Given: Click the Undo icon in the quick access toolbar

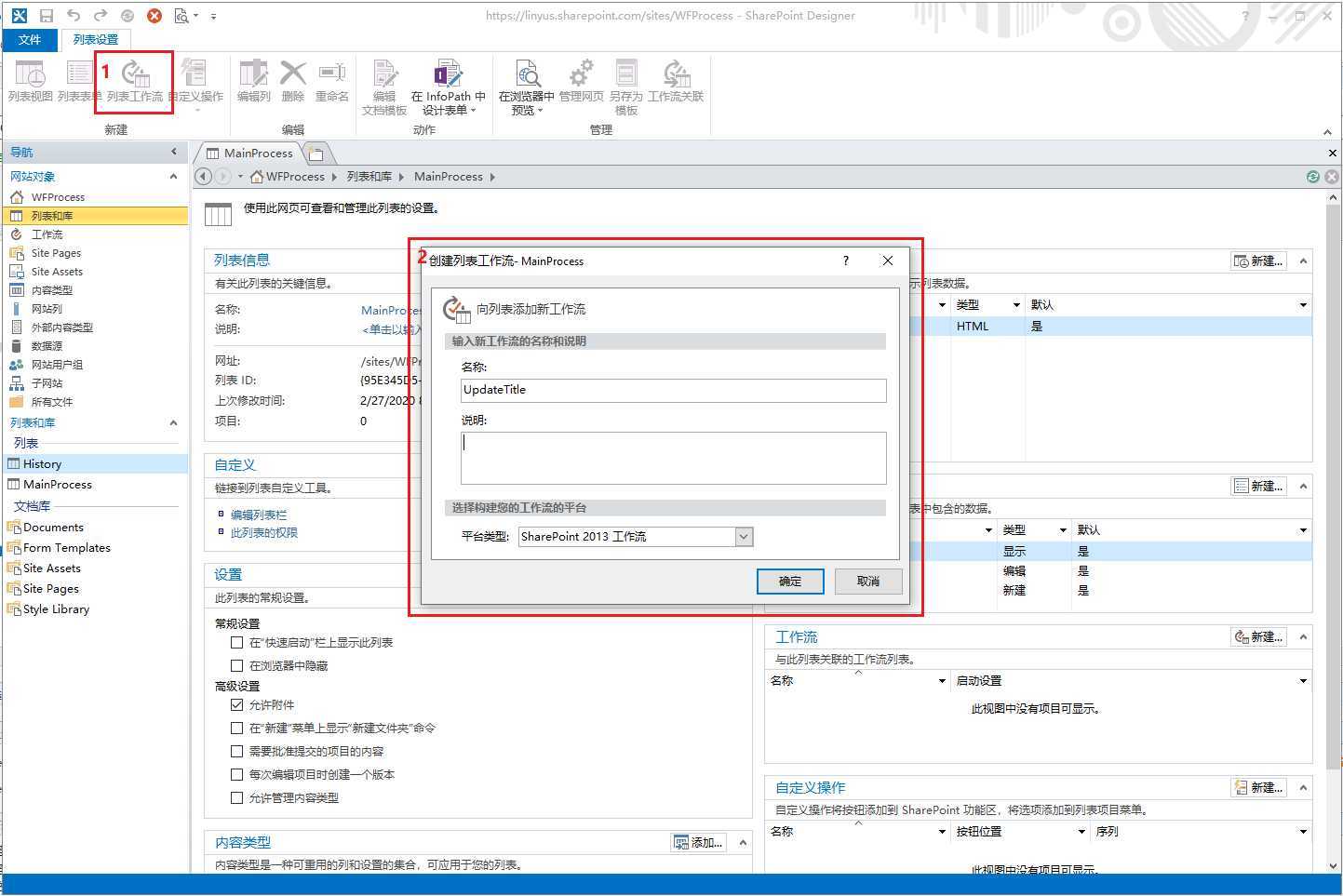Looking at the screenshot, I should [x=74, y=16].
